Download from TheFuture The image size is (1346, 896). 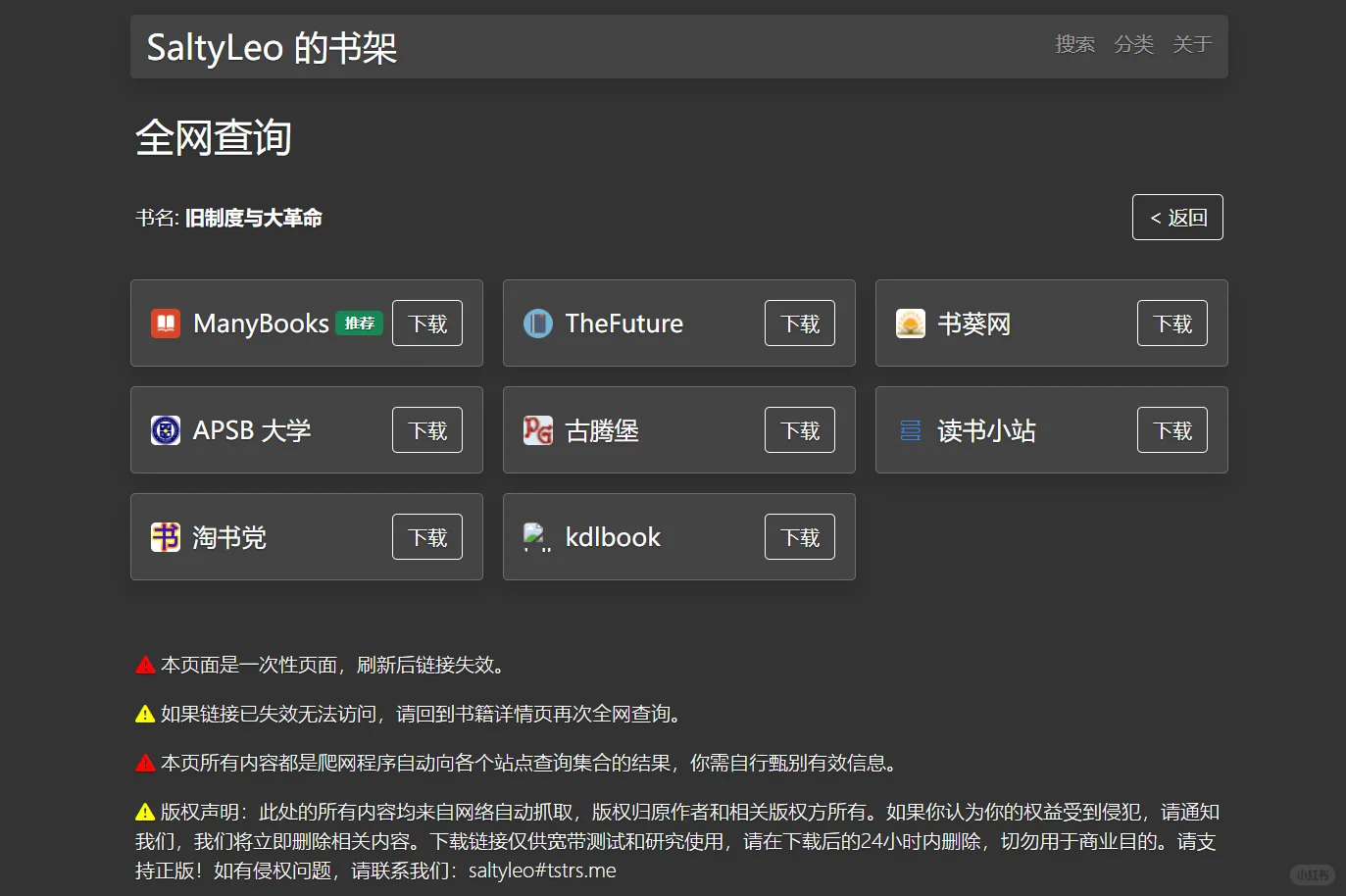[800, 324]
